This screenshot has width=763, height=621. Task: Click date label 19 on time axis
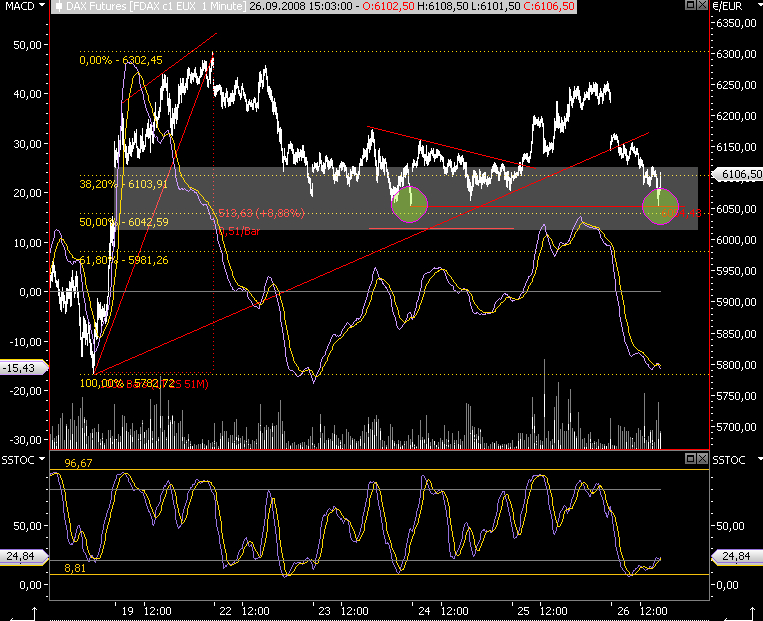127,611
